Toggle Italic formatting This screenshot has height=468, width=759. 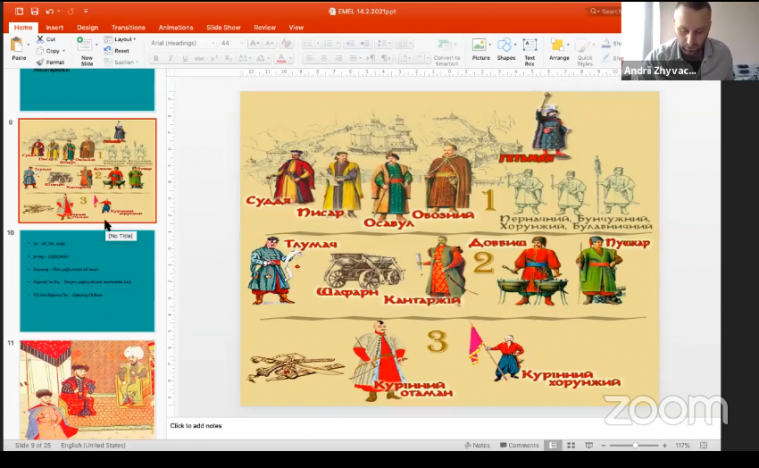coord(170,59)
